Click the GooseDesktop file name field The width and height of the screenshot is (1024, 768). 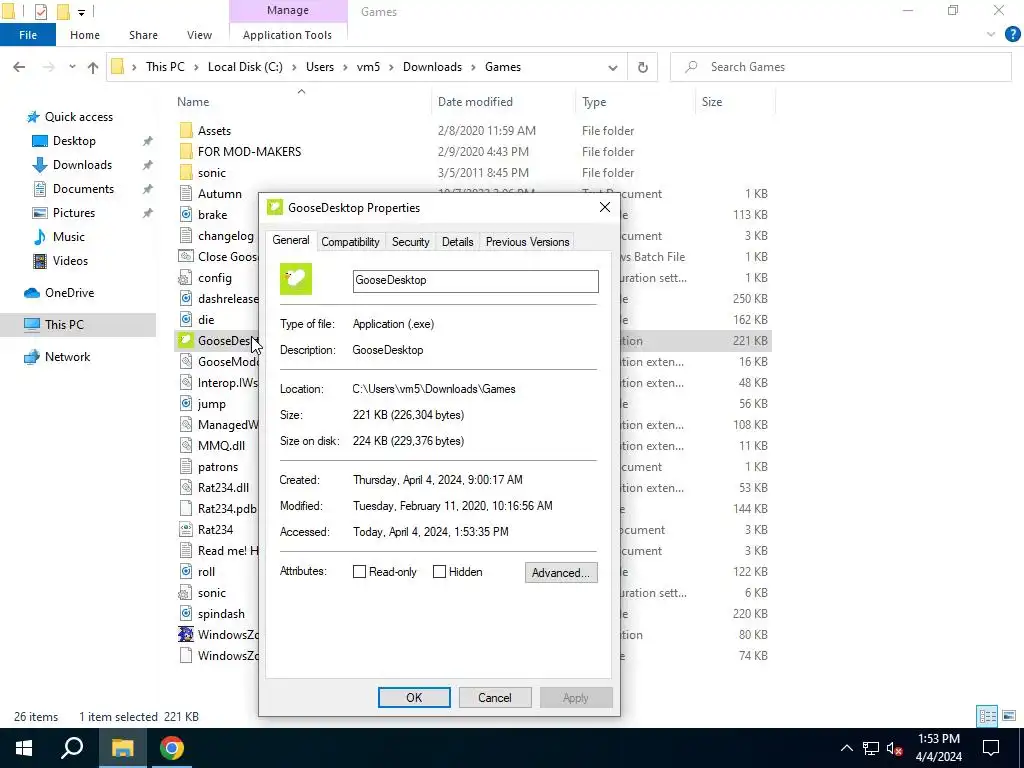475,281
